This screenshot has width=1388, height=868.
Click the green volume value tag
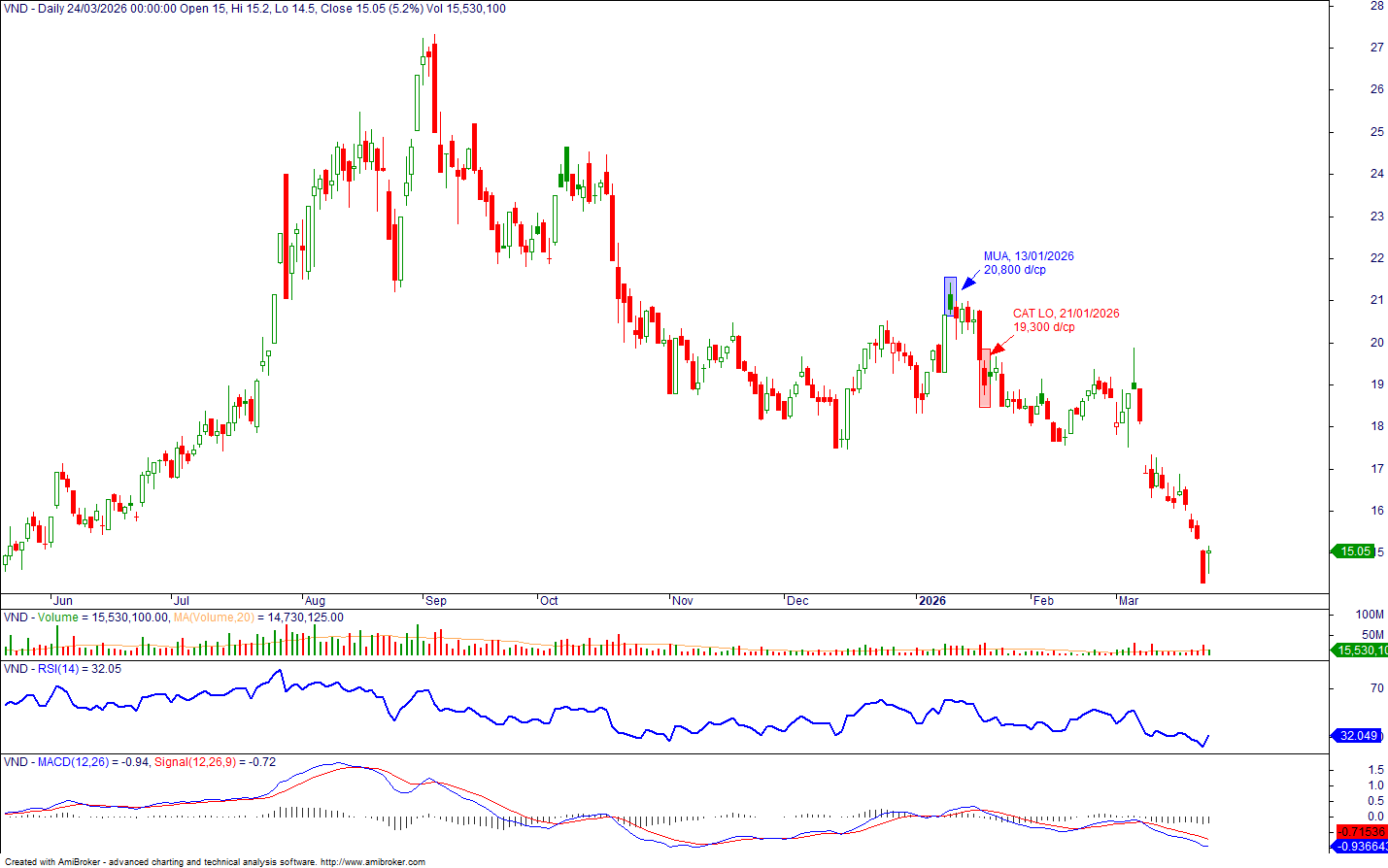tap(1361, 651)
